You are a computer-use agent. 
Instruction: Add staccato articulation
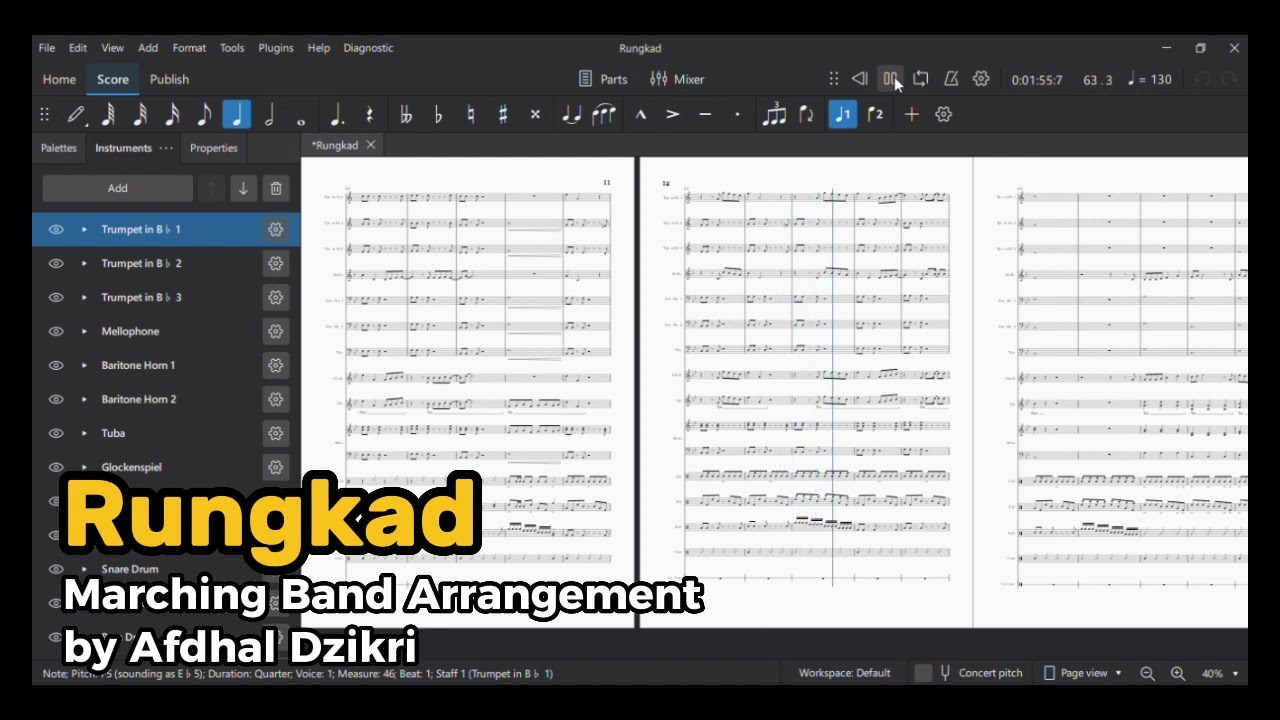pyautogui.click(x=737, y=115)
